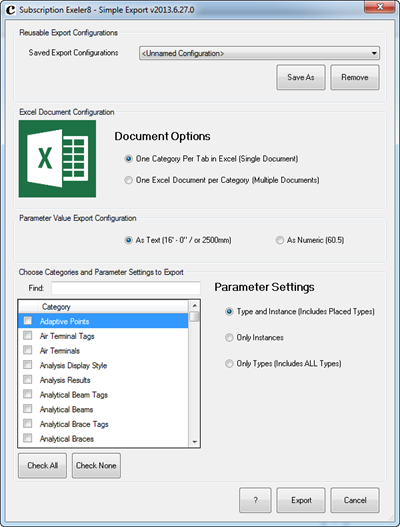Click the app icon in title bar
Image resolution: width=400 pixels, height=527 pixels.
10,10
